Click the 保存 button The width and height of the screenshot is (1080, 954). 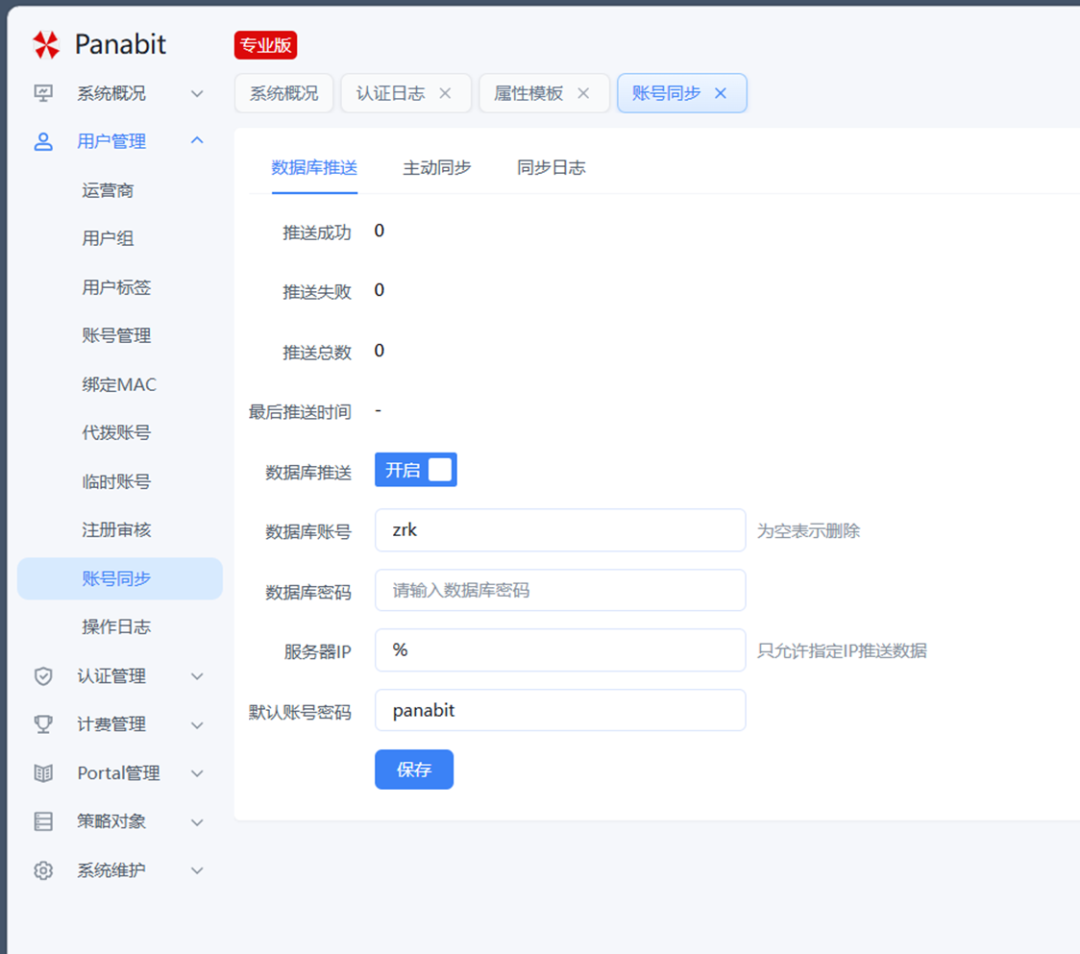414,769
